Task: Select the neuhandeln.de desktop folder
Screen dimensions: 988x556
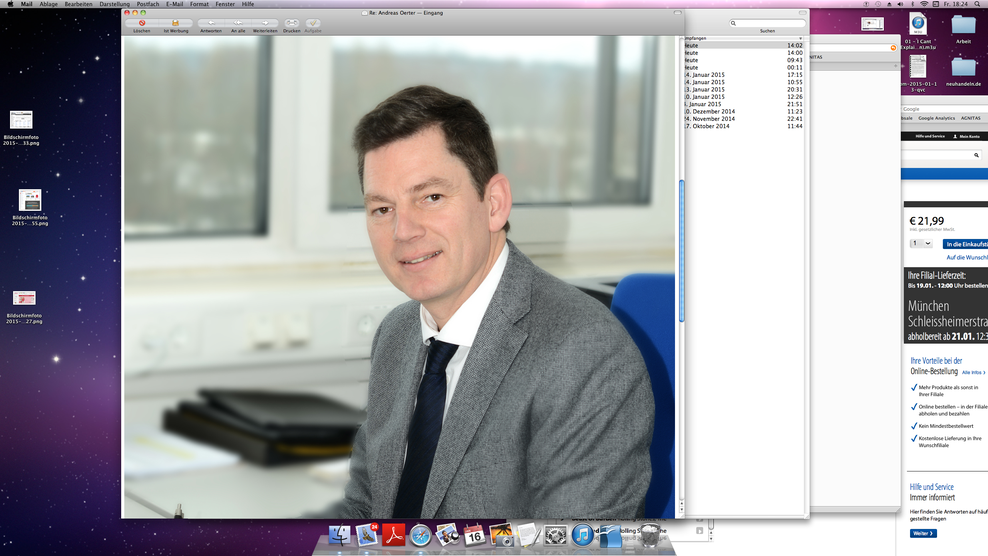Action: pyautogui.click(x=963, y=72)
